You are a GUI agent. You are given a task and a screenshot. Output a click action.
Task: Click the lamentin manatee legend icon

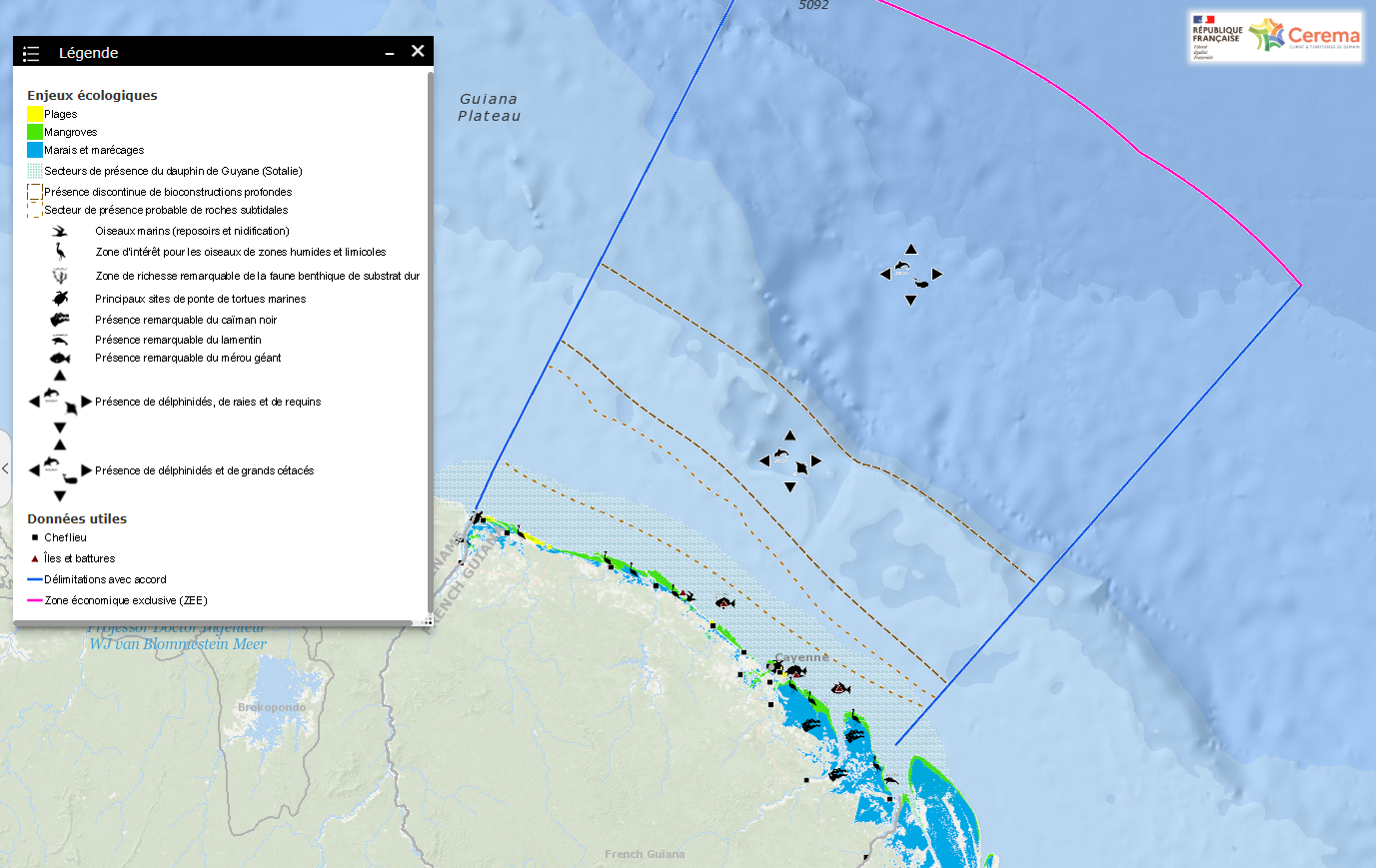coord(60,340)
